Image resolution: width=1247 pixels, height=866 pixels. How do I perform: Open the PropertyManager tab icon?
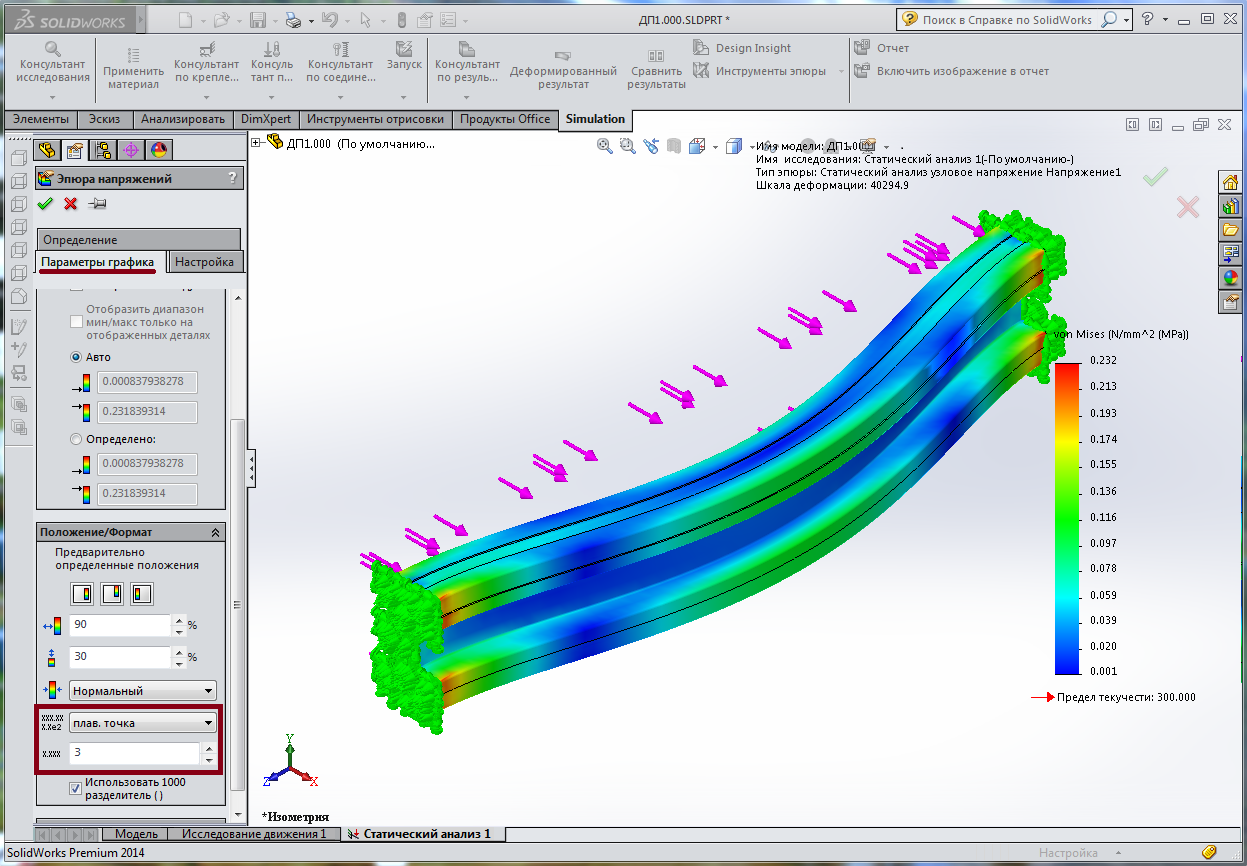tap(74, 150)
